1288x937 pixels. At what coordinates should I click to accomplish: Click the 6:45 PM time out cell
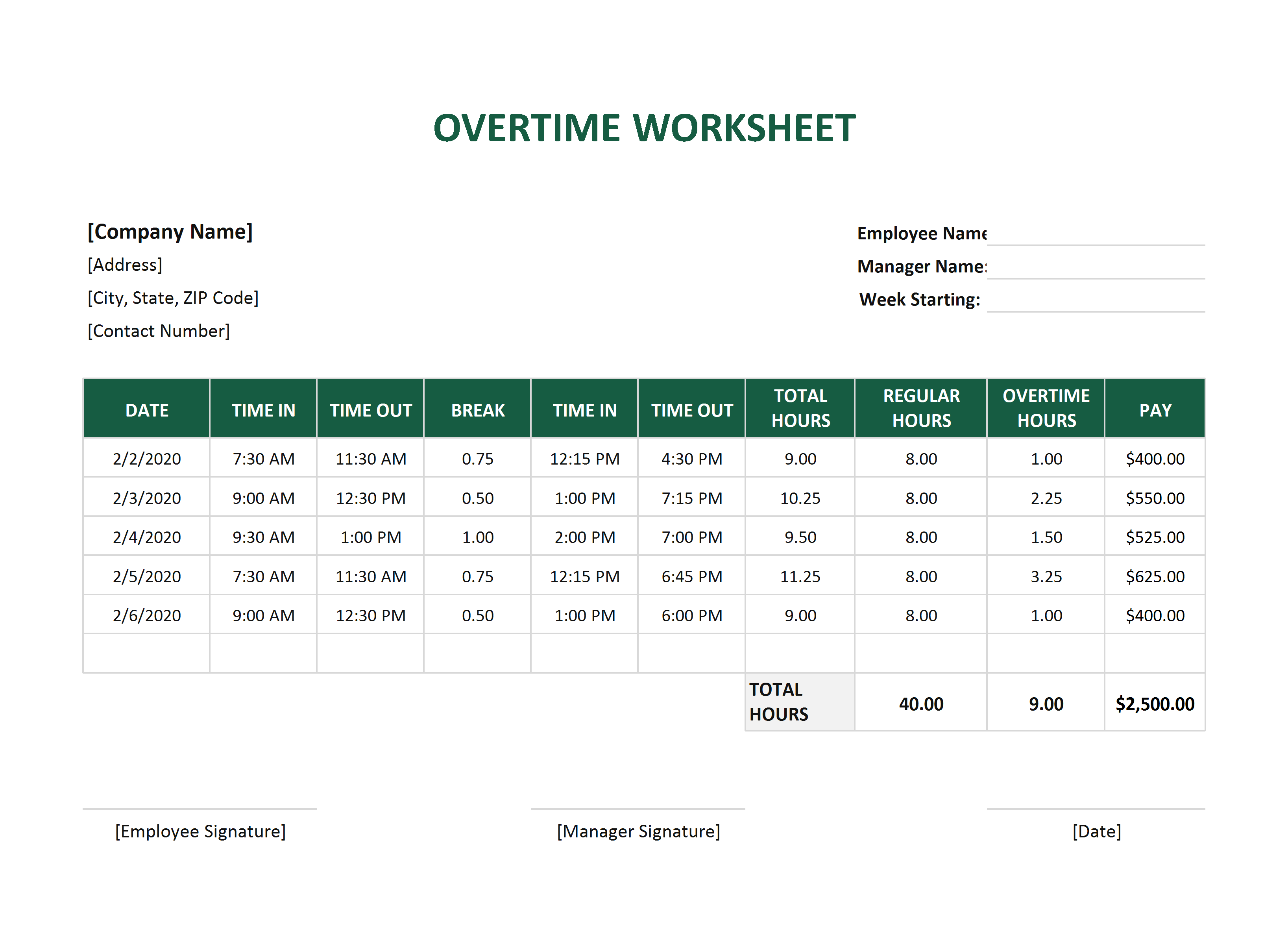(692, 576)
